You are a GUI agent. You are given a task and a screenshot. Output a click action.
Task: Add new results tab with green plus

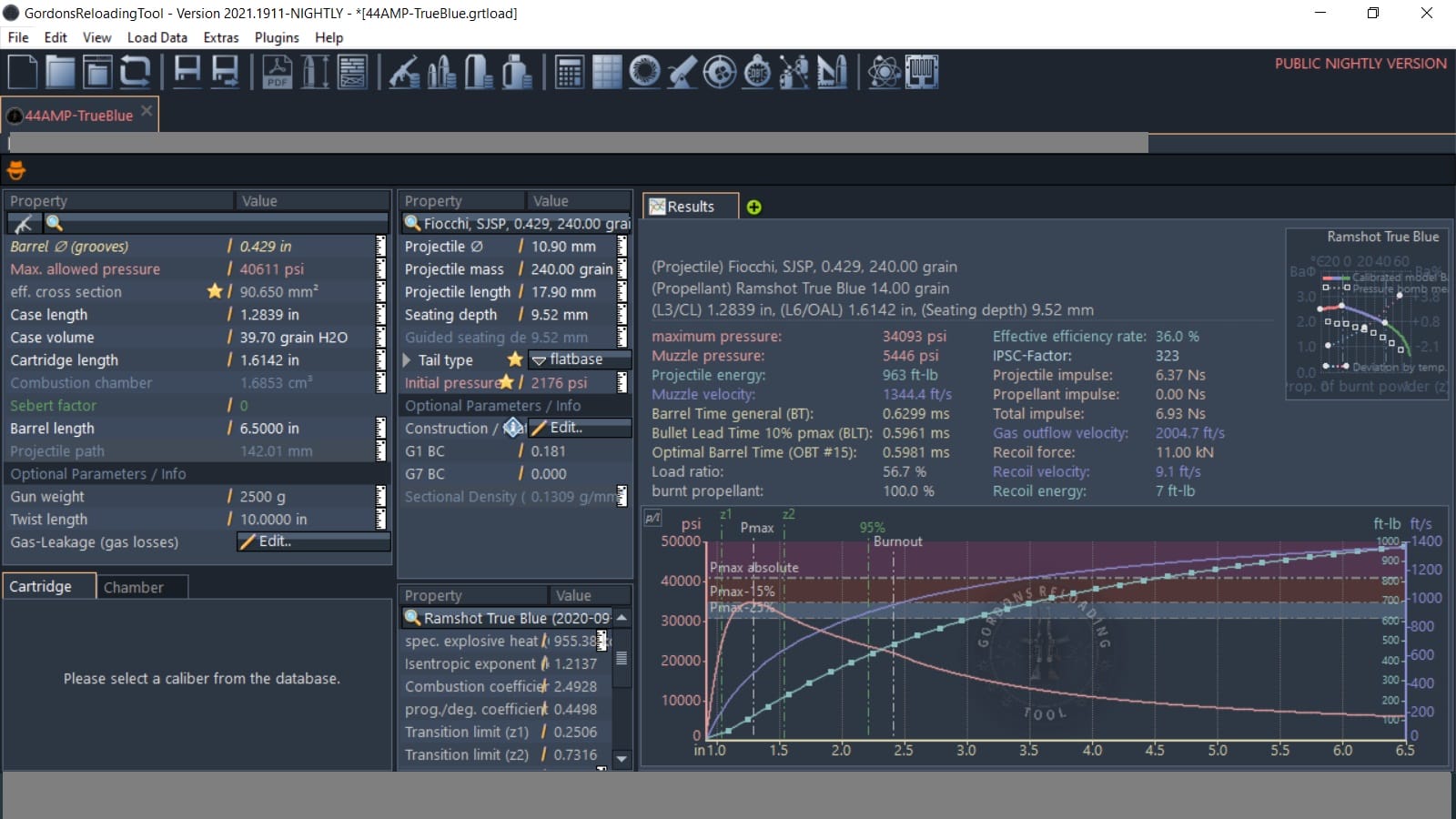click(x=753, y=207)
